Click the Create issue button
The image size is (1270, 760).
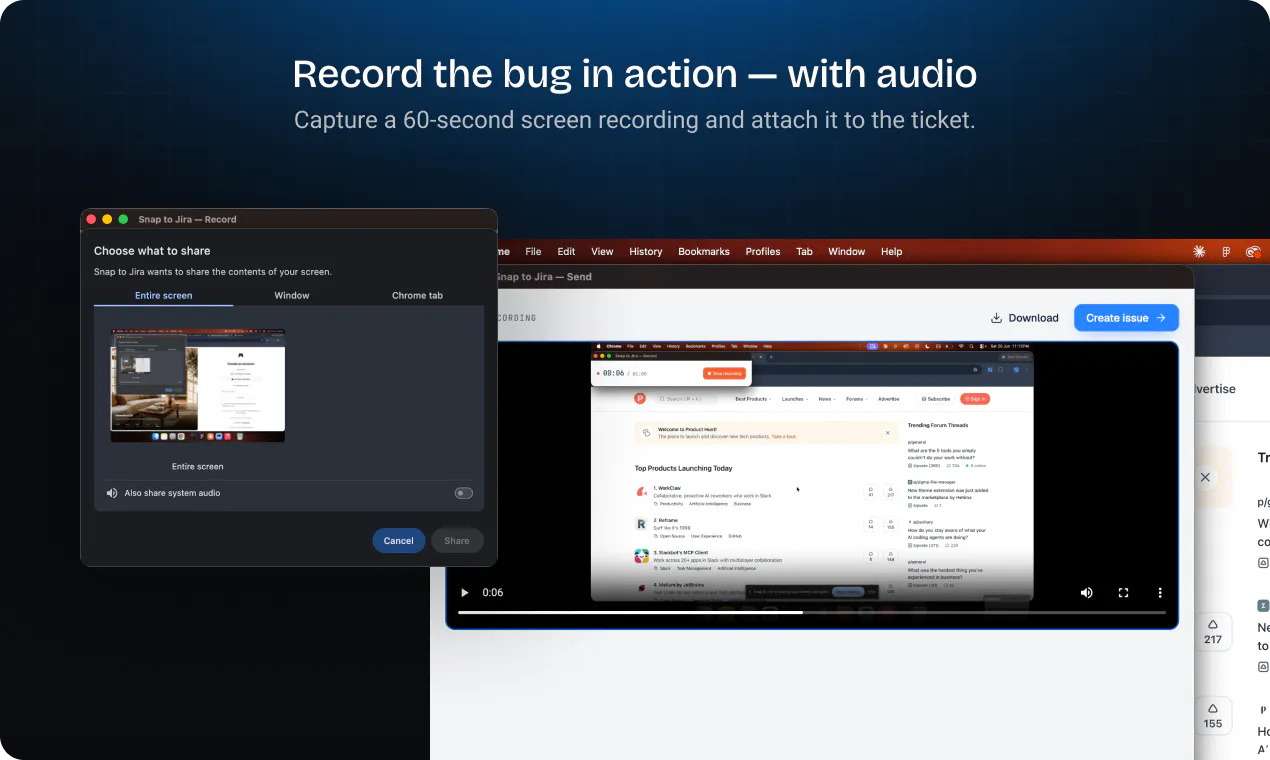coord(1126,318)
